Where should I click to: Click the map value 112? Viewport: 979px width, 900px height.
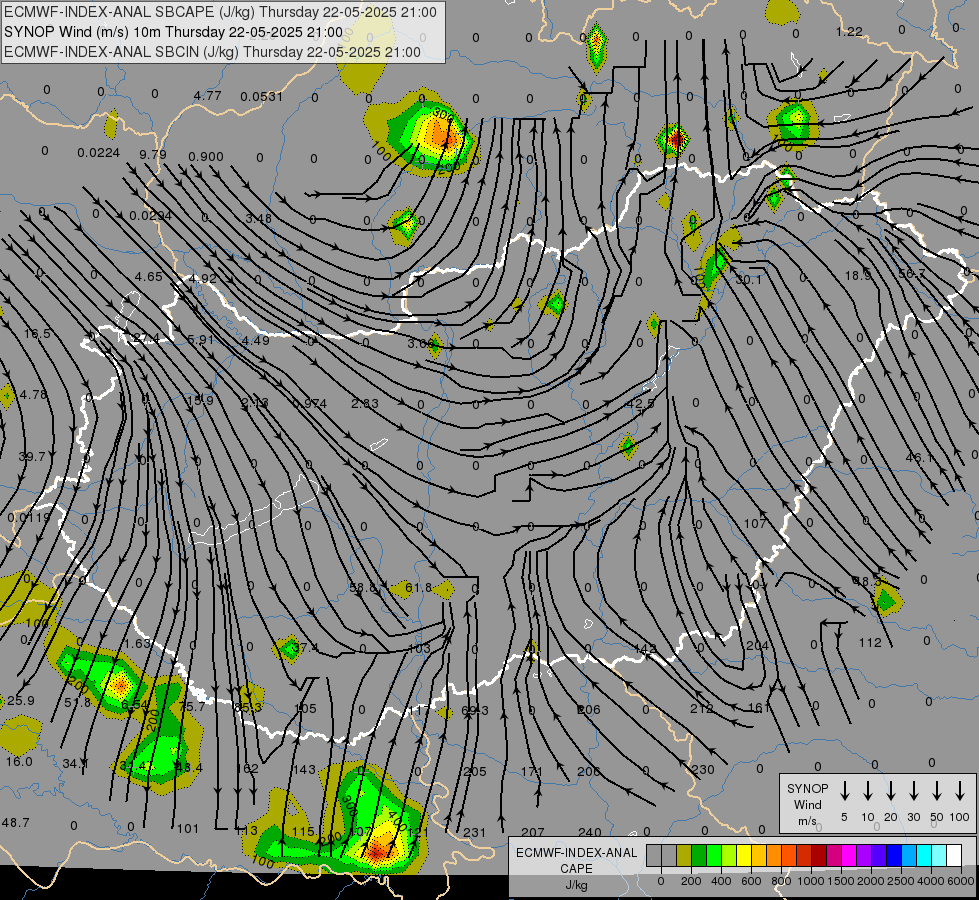870,643
